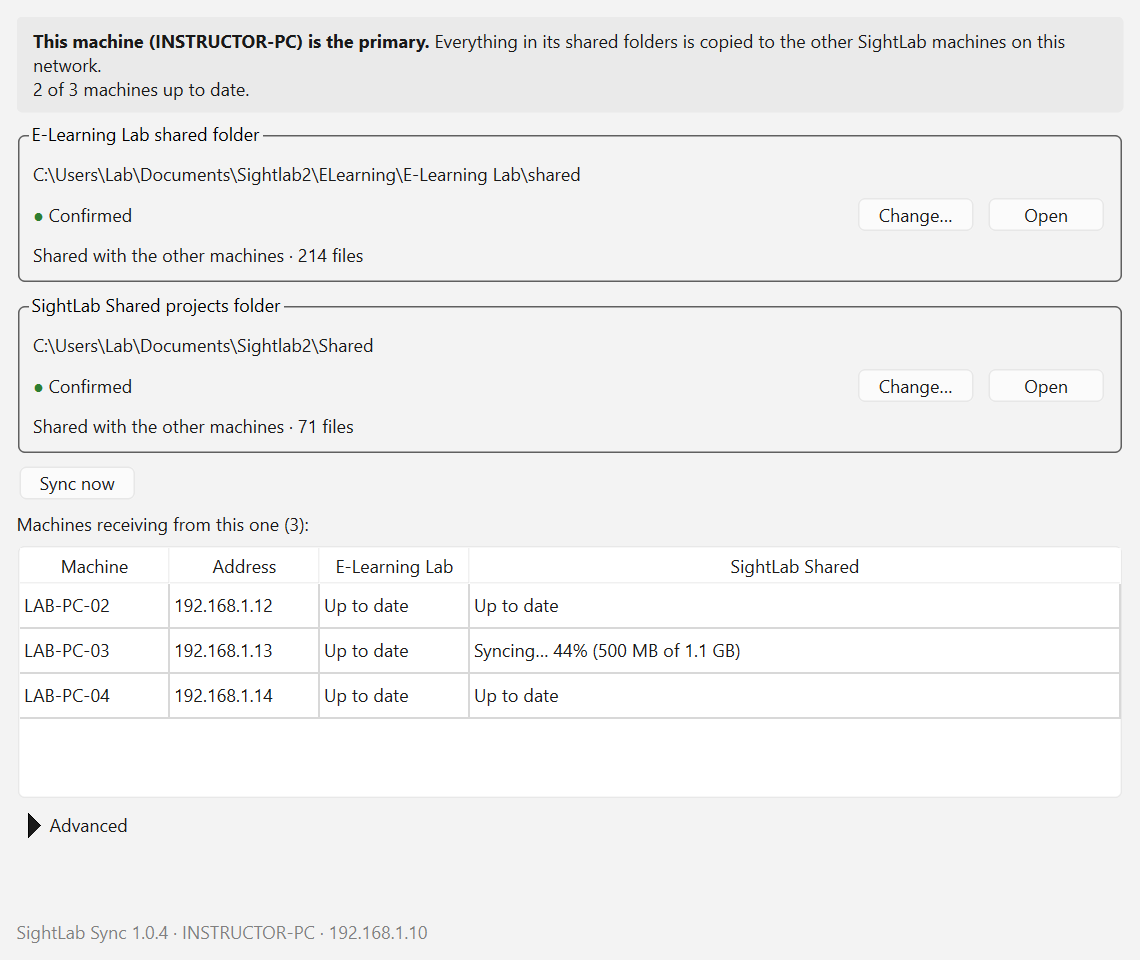Click the 'Machines receiving from this one (3):' label
Viewport: 1140px width, 960px height.
point(163,525)
